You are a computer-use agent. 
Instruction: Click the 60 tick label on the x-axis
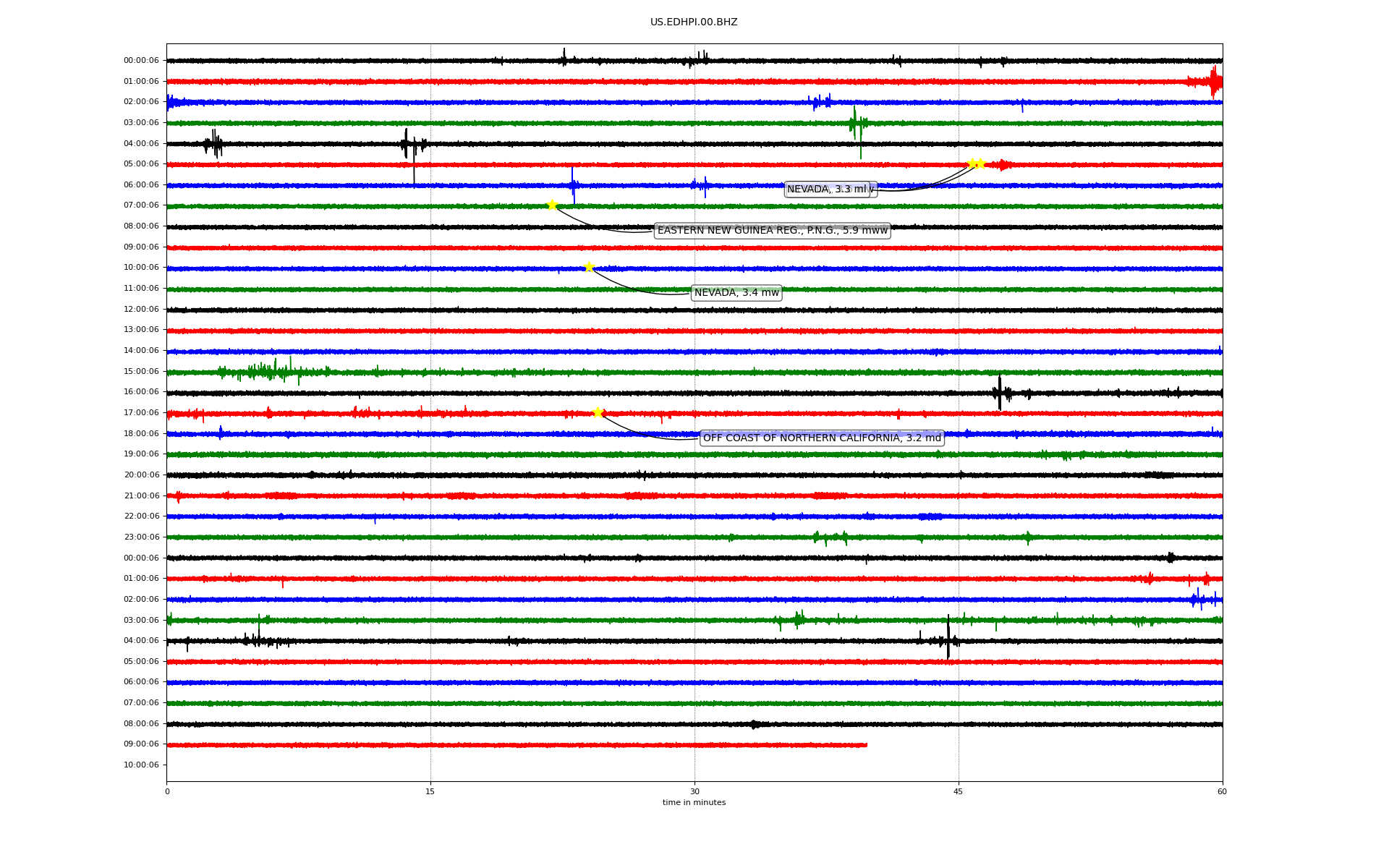tap(1222, 791)
